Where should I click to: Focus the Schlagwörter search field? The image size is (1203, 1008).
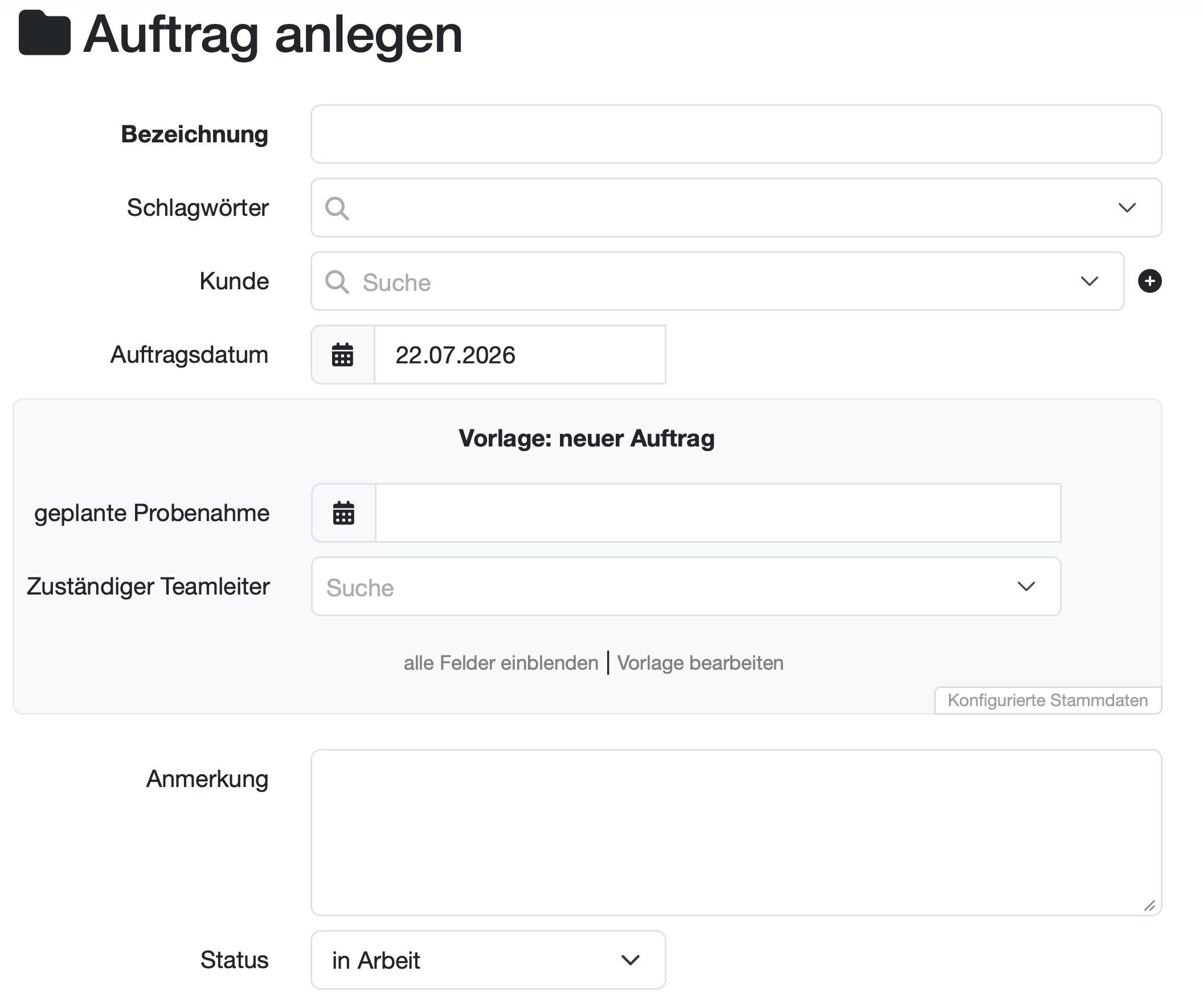tap(736, 207)
